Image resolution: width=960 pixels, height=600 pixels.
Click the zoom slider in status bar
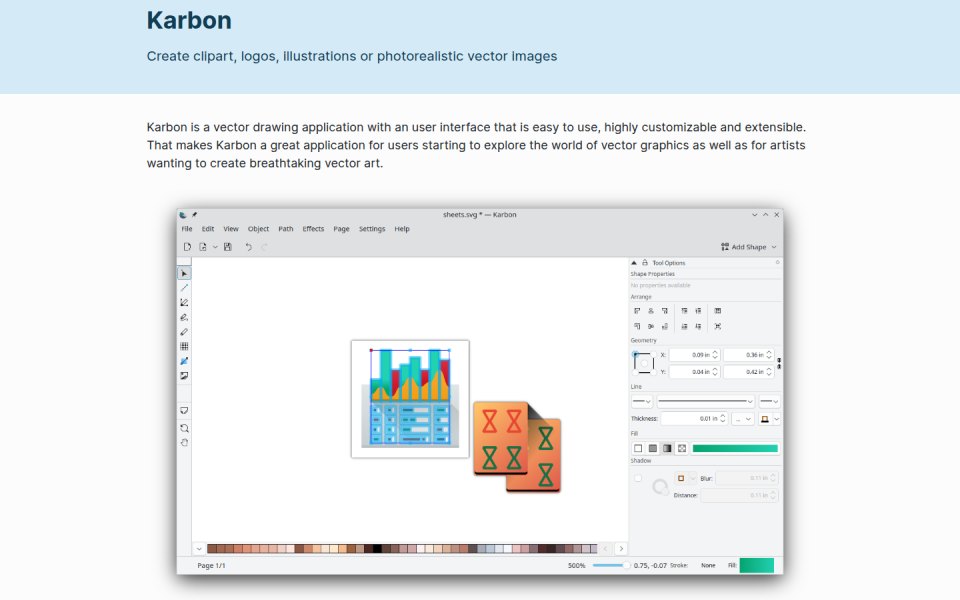click(x=610, y=565)
